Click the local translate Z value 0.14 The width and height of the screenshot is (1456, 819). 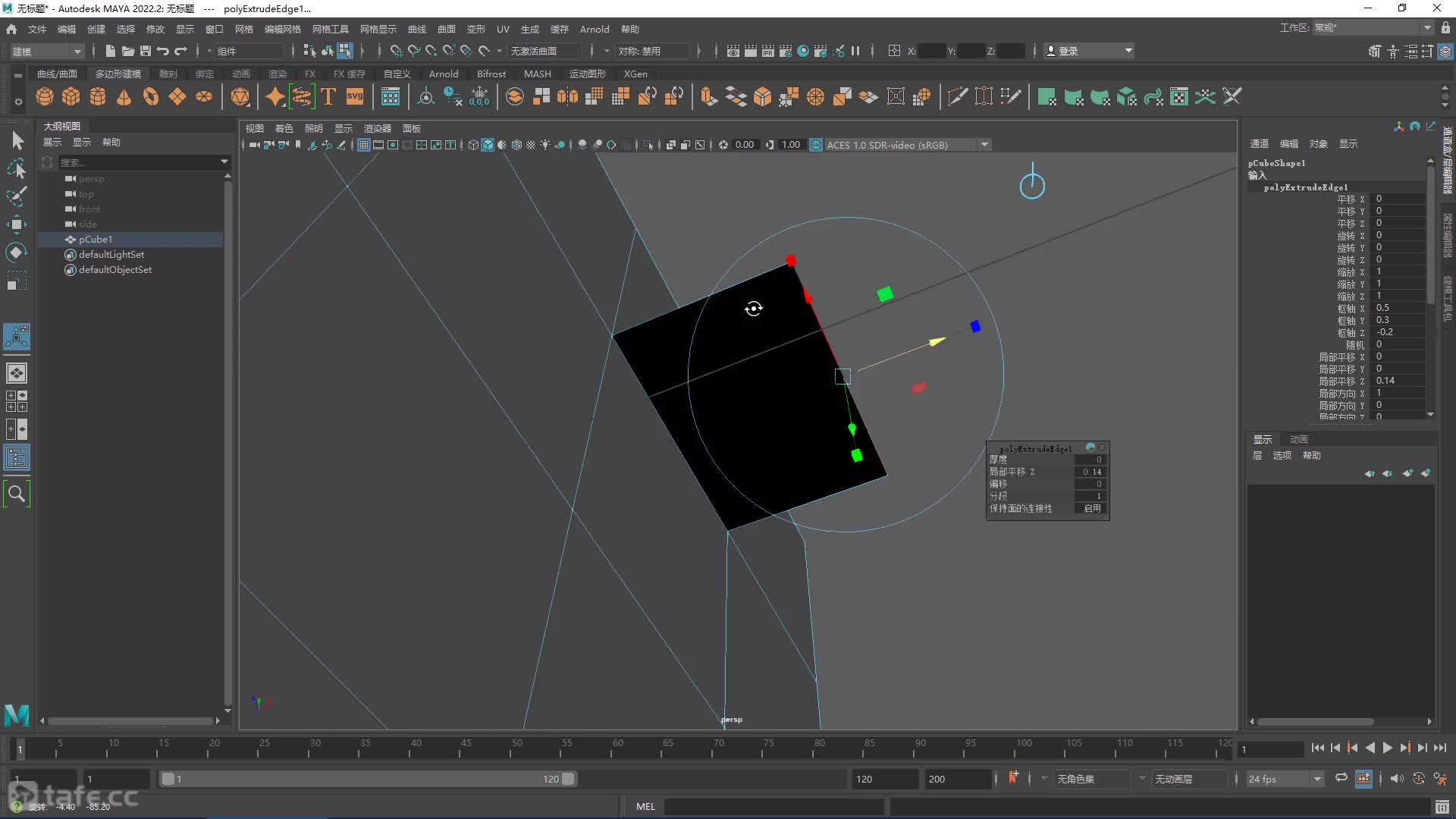[x=1399, y=381]
